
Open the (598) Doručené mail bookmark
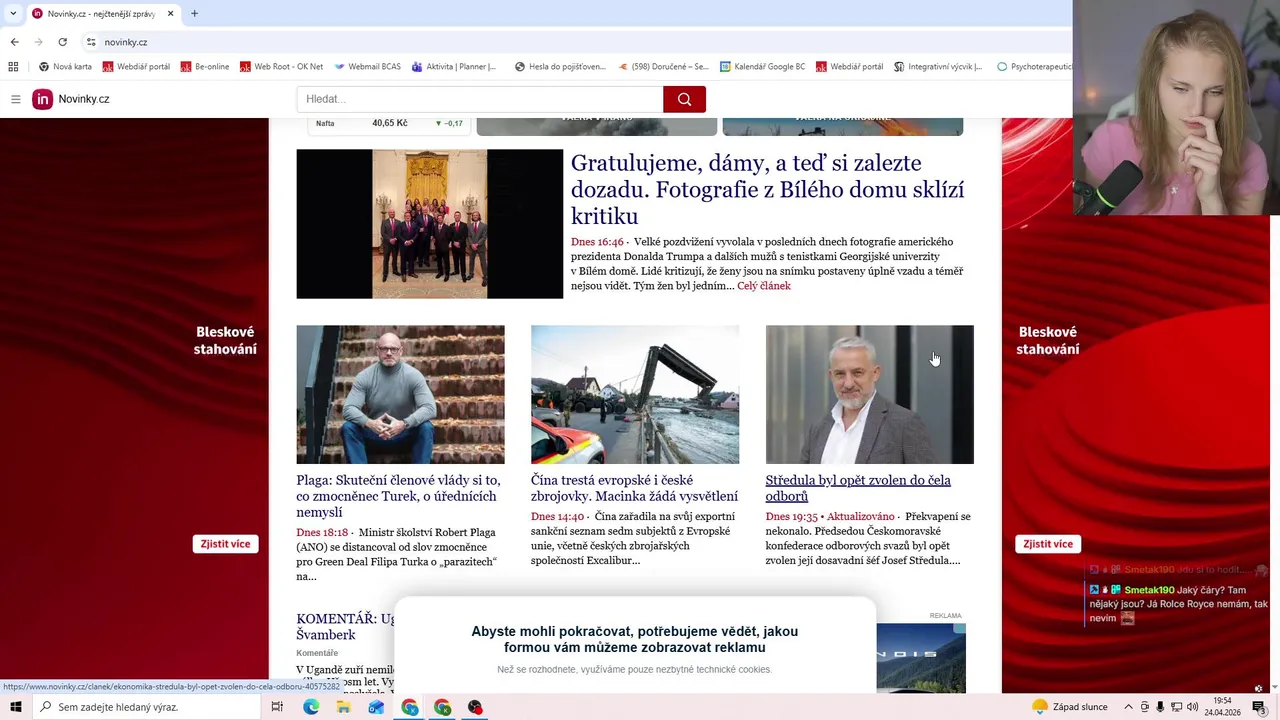pyautogui.click(x=663, y=67)
